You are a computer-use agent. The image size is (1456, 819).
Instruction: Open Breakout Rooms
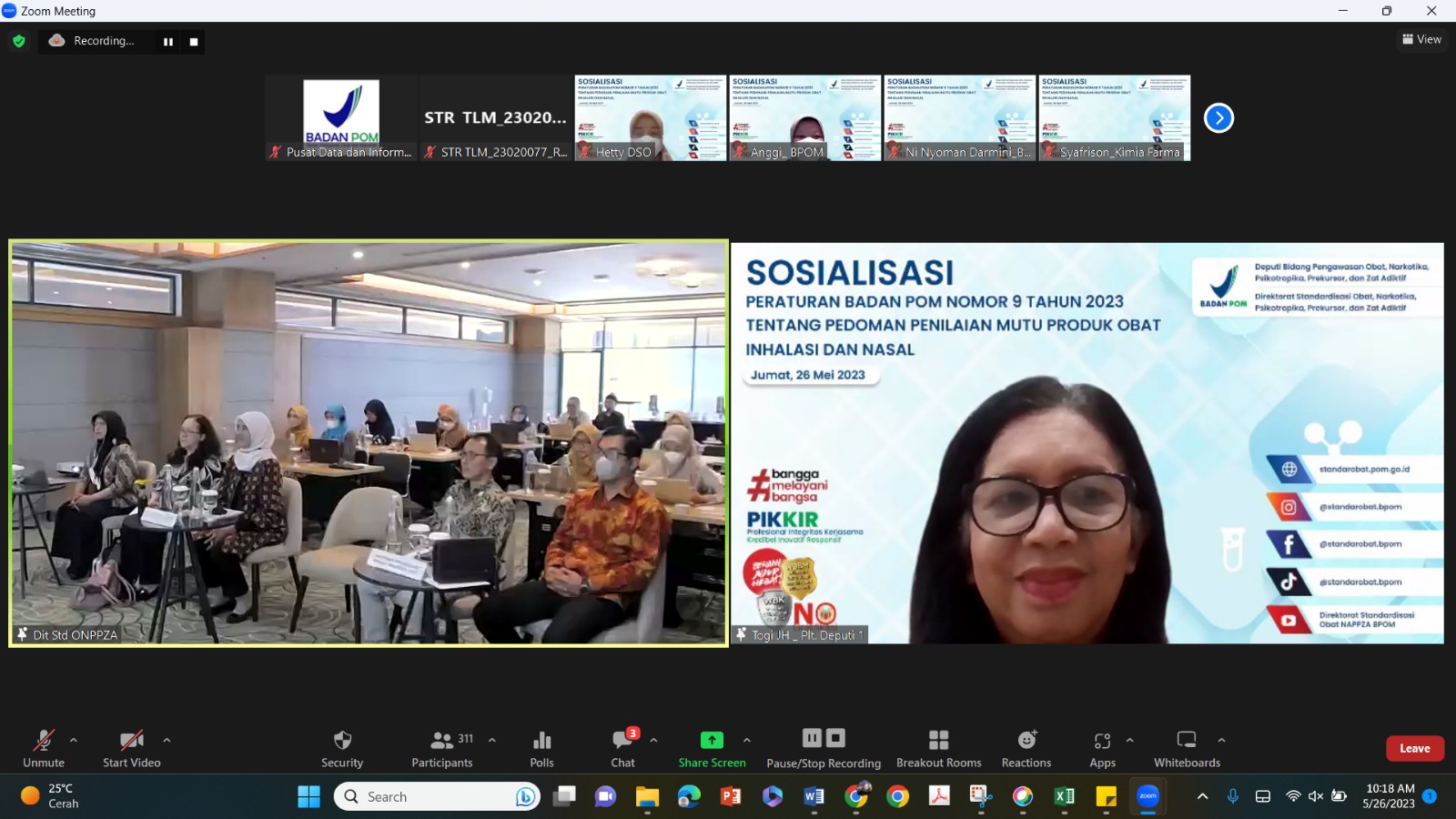coord(938,741)
